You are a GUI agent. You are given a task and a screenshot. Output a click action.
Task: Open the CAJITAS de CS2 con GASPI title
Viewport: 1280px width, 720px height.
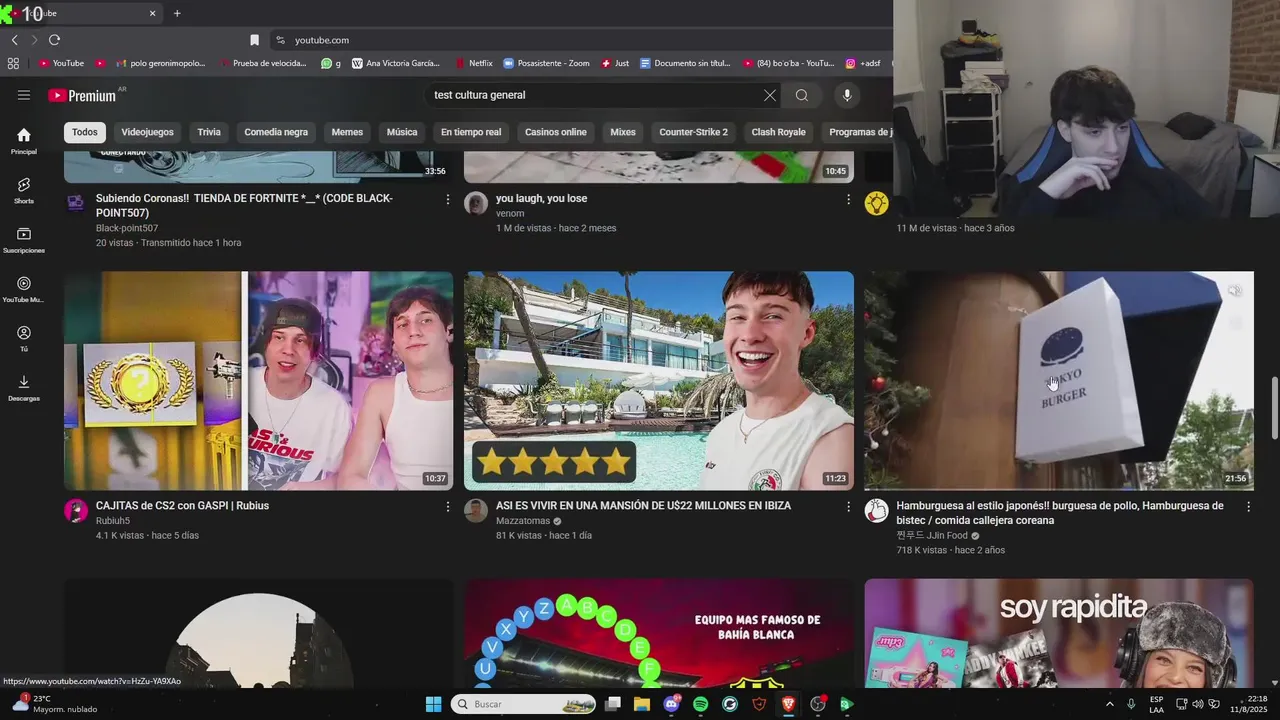(x=182, y=506)
